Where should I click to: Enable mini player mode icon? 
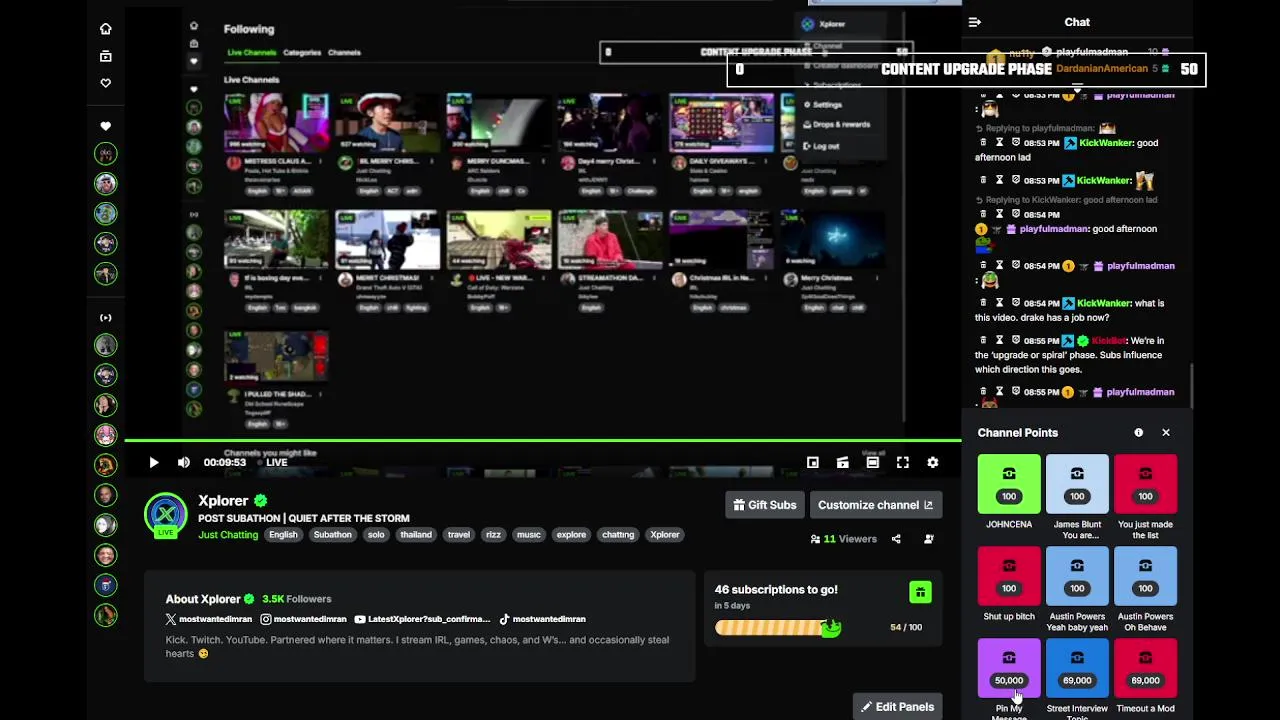coord(813,462)
